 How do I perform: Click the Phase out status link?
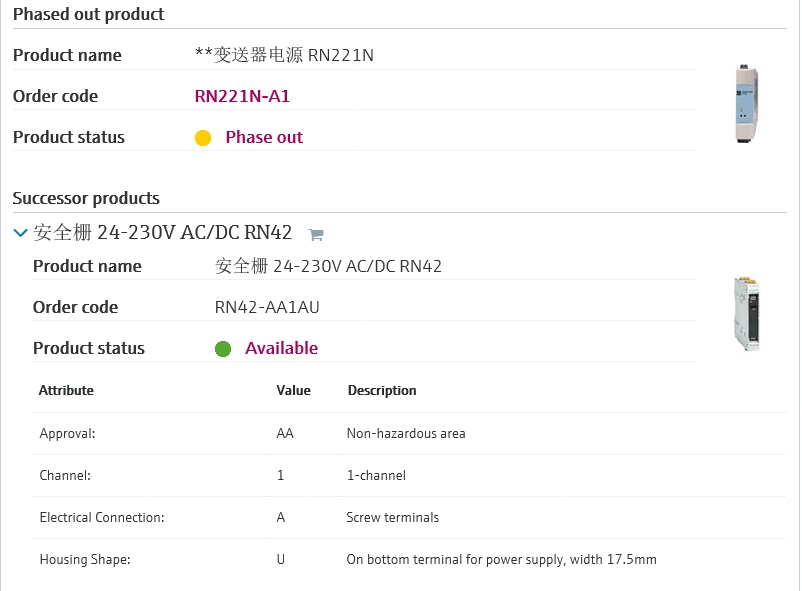[x=264, y=137]
